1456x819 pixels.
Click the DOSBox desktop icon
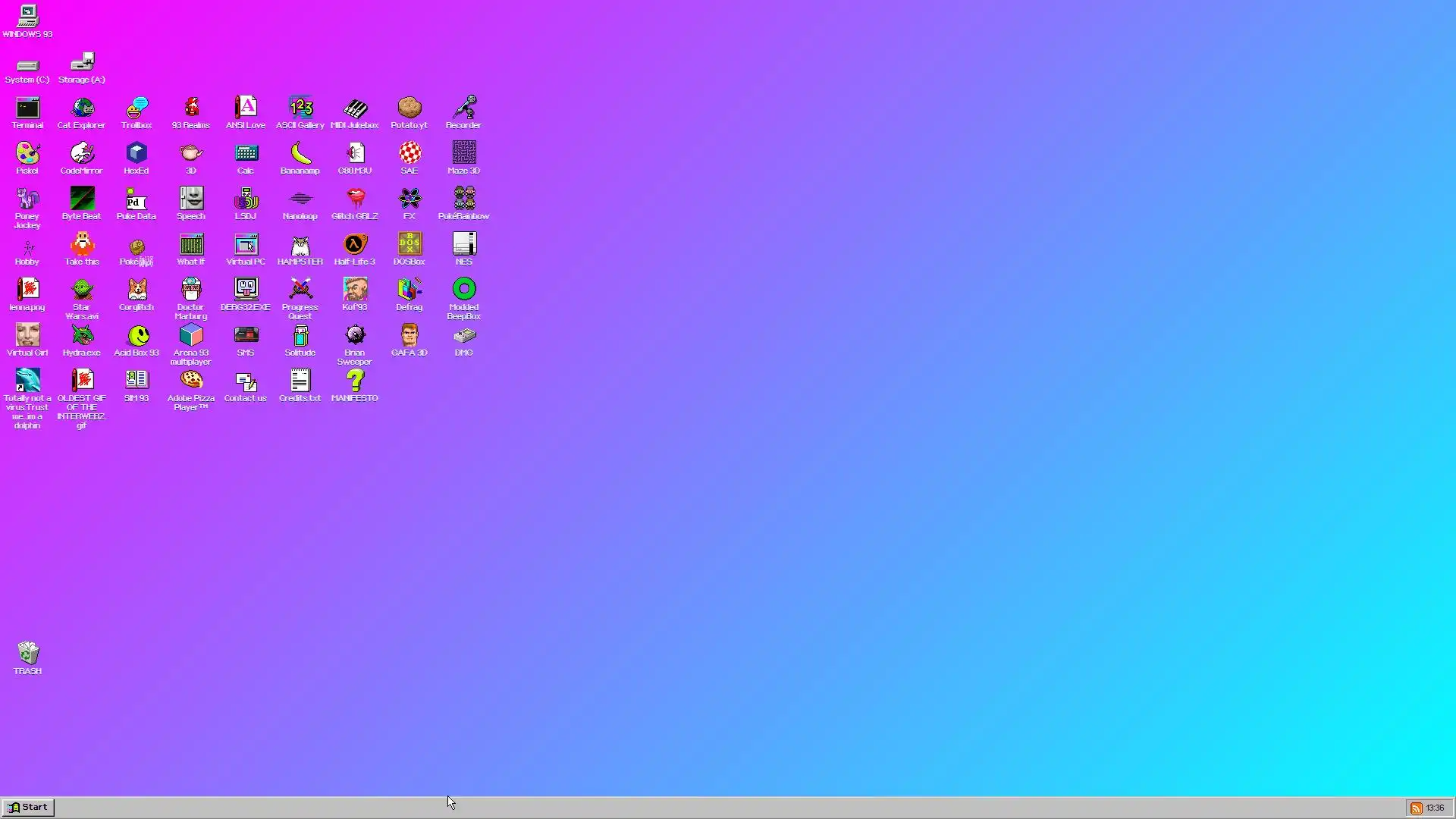point(409,245)
